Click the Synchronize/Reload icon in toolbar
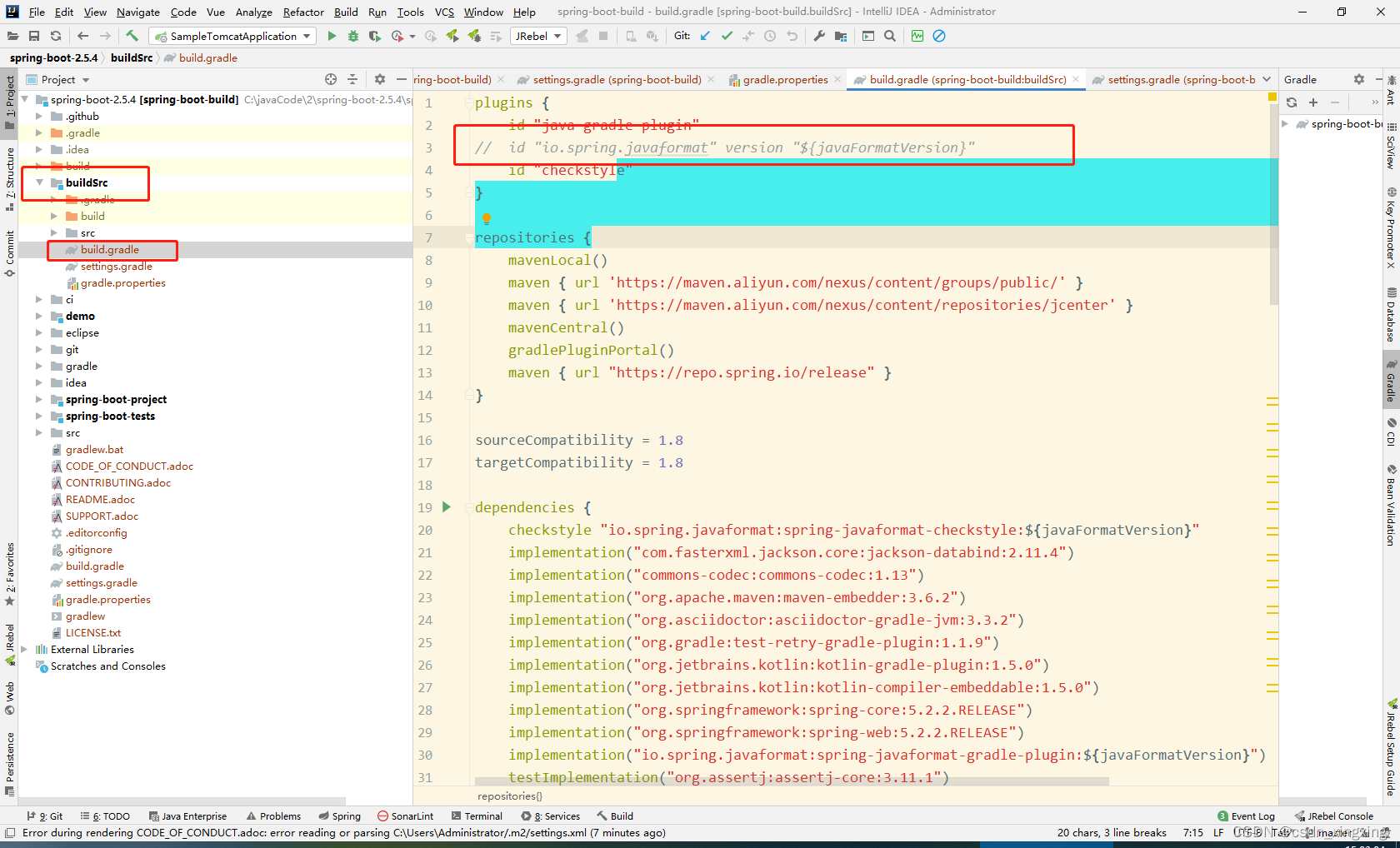1400x848 pixels. [56, 36]
